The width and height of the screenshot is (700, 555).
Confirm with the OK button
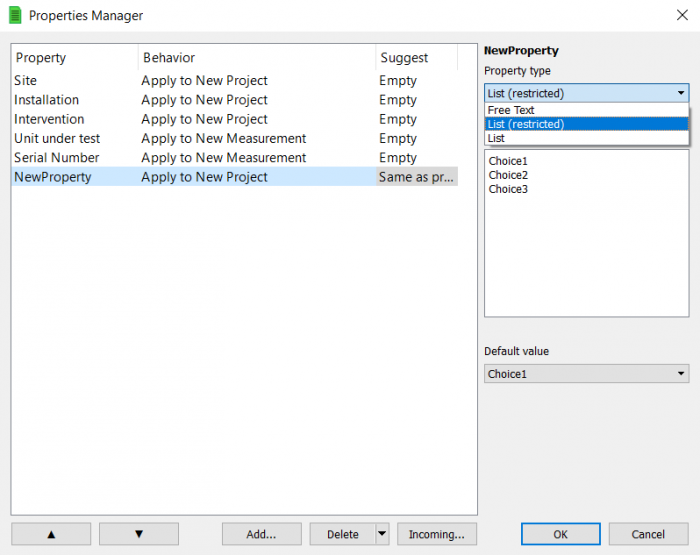[x=560, y=534]
